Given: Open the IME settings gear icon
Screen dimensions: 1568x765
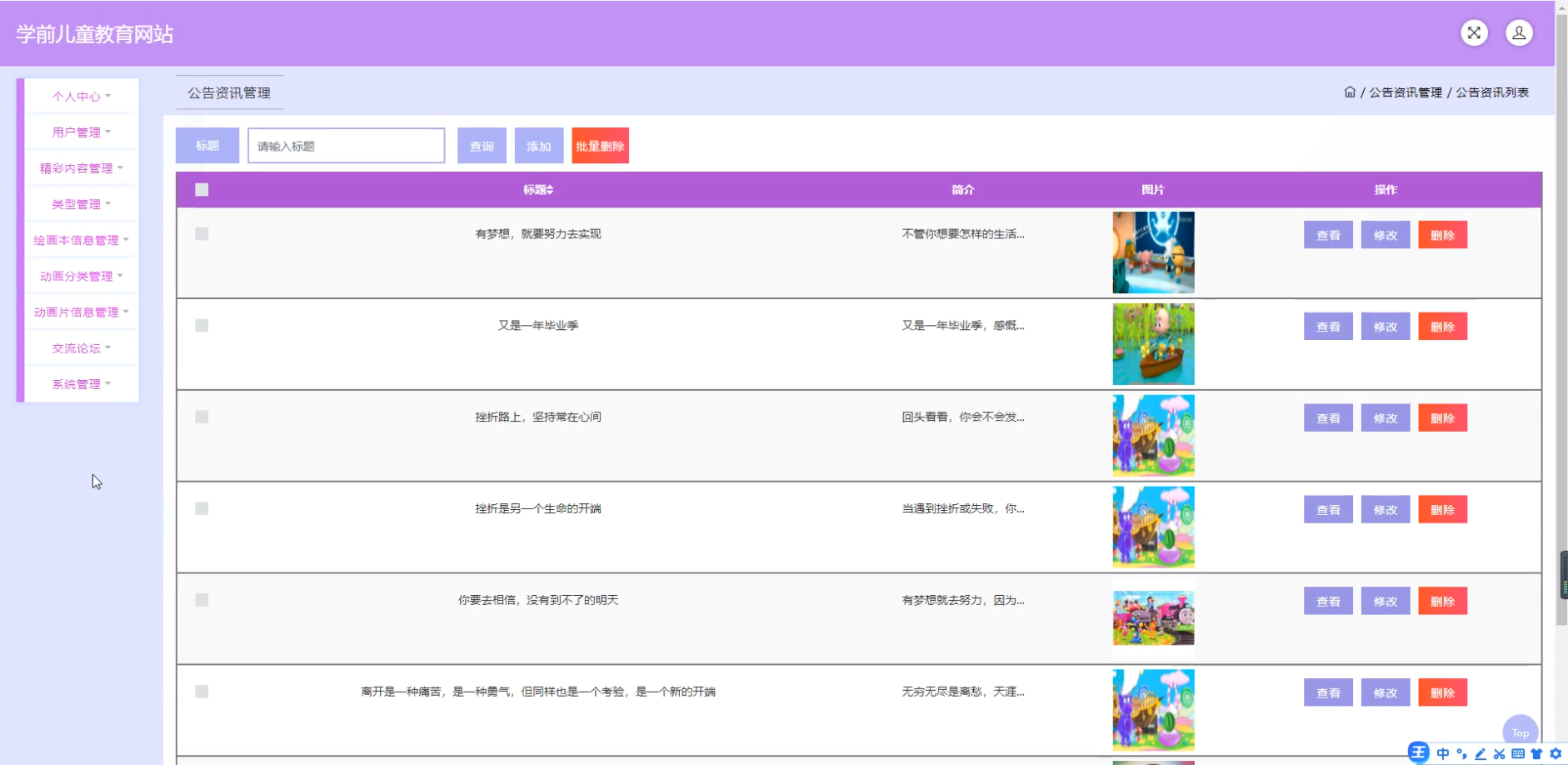Looking at the screenshot, I should [1556, 753].
